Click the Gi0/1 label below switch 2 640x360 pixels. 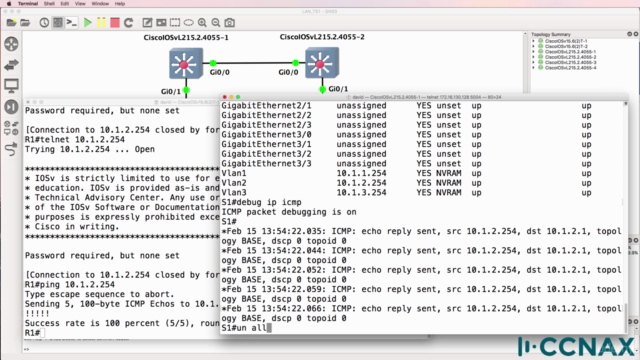point(338,89)
